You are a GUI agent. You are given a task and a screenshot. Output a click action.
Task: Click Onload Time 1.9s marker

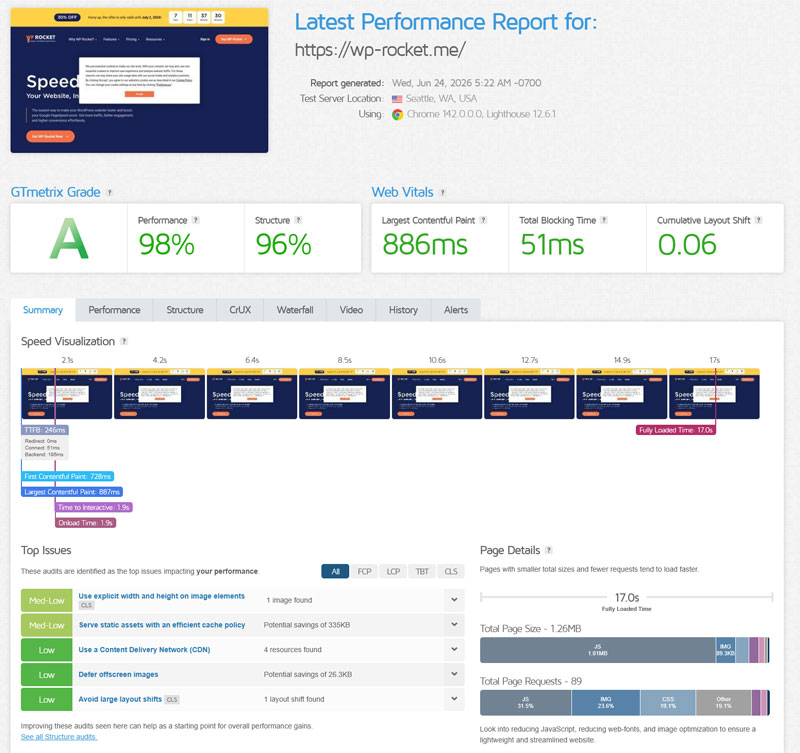click(86, 523)
